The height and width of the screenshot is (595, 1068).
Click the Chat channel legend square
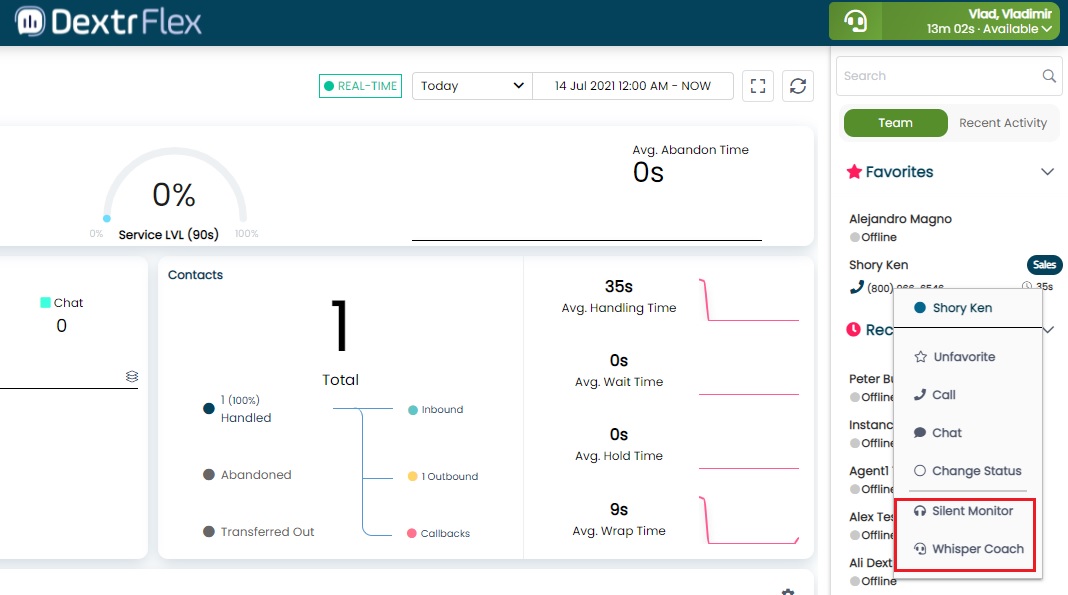[46, 302]
